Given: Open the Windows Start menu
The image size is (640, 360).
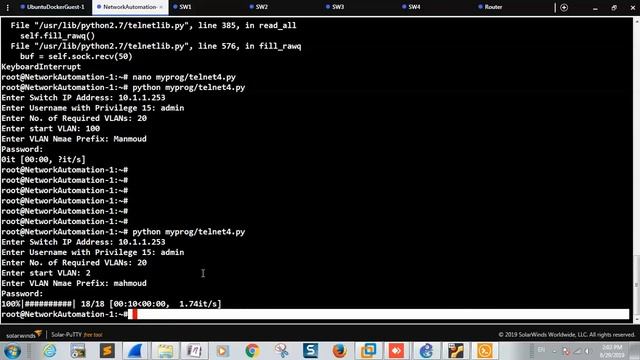Looking at the screenshot, I should click(x=12, y=351).
